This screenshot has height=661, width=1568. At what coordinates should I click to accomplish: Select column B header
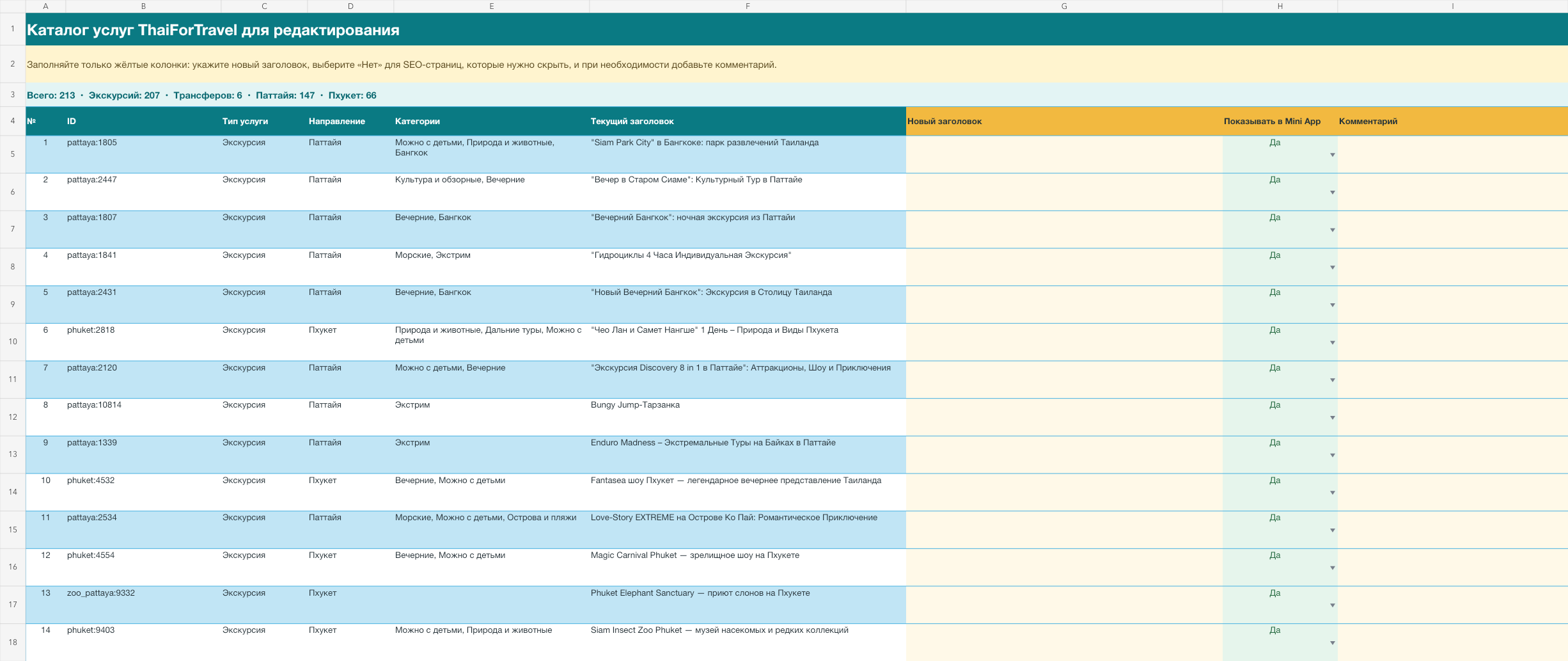click(x=143, y=6)
